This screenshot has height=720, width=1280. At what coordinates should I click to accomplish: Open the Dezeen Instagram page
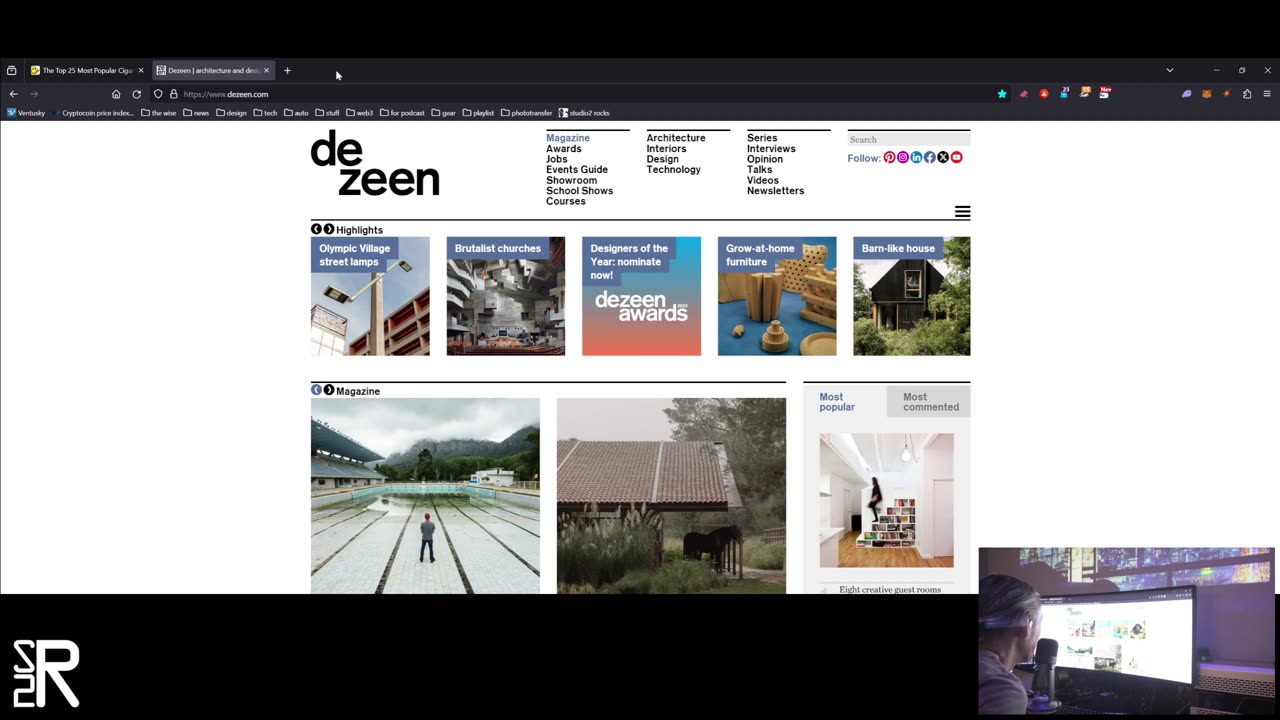pyautogui.click(x=903, y=158)
